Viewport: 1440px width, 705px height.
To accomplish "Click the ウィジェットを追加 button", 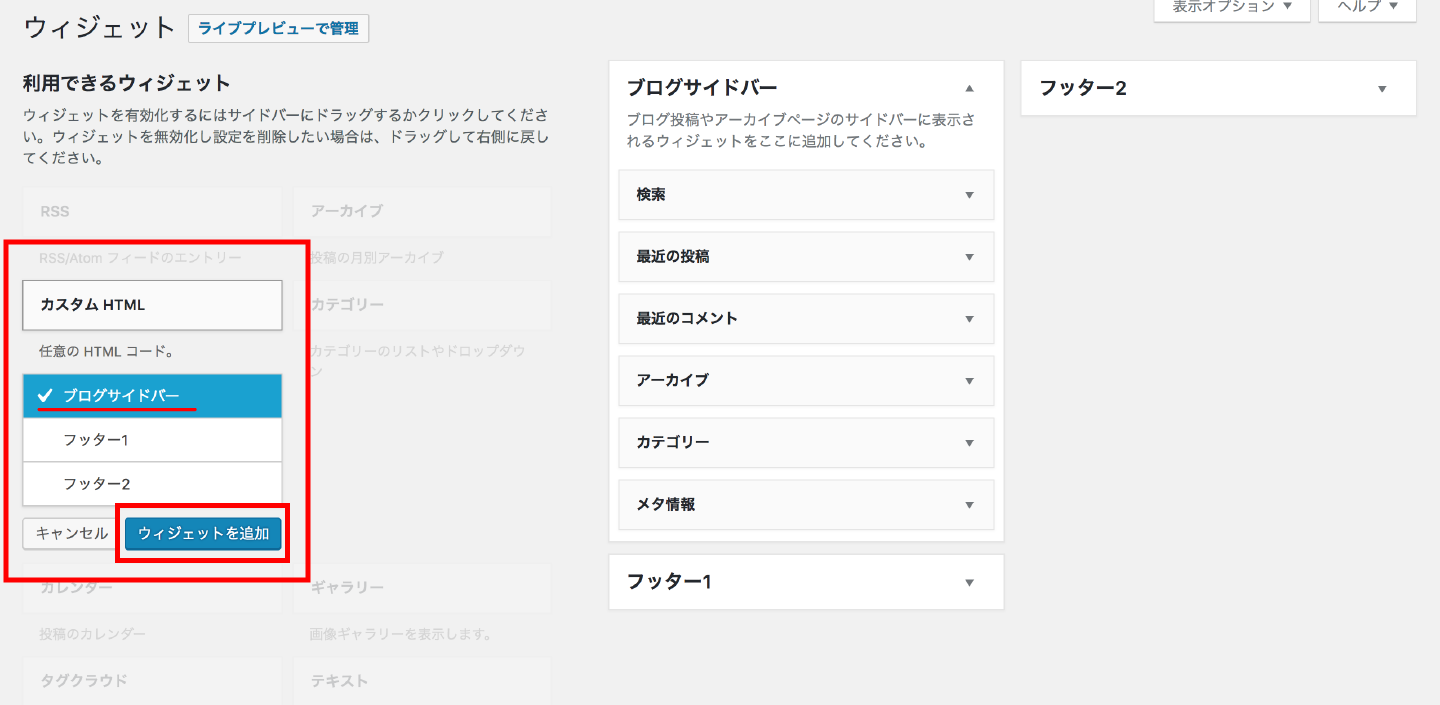I will (x=203, y=533).
